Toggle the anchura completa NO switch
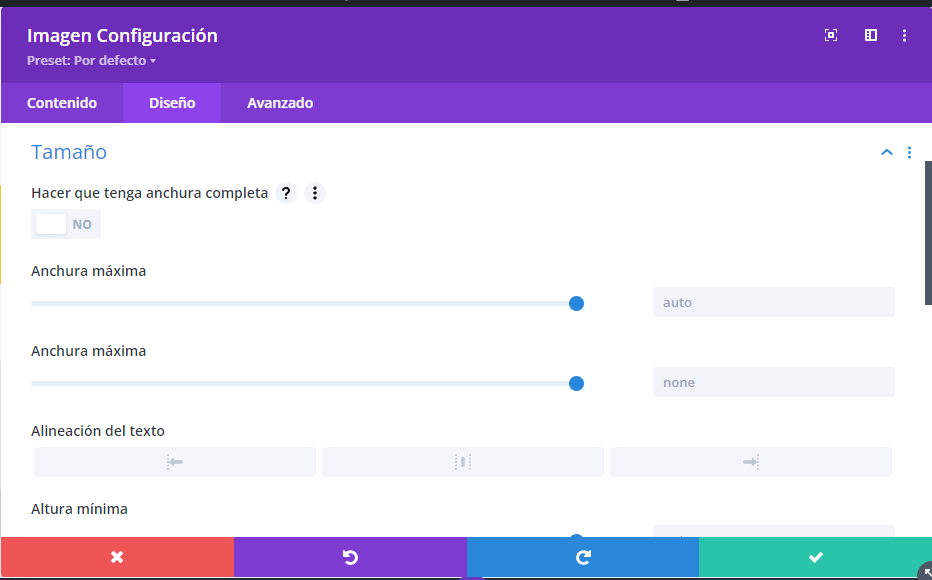Screen dimensions: 932x580 pyautogui.click(x=66, y=224)
